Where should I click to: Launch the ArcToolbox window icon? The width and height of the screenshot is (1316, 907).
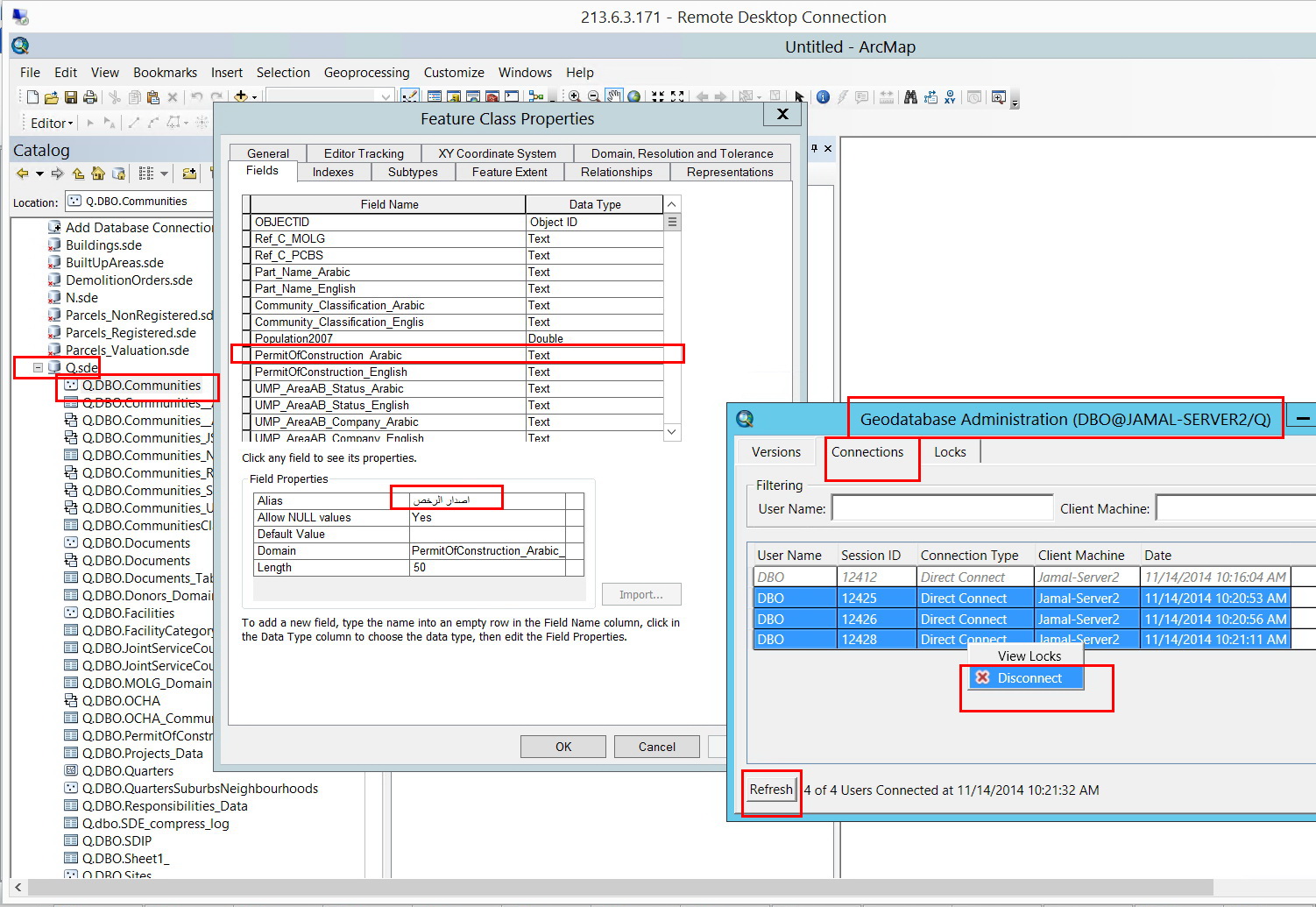(x=492, y=97)
